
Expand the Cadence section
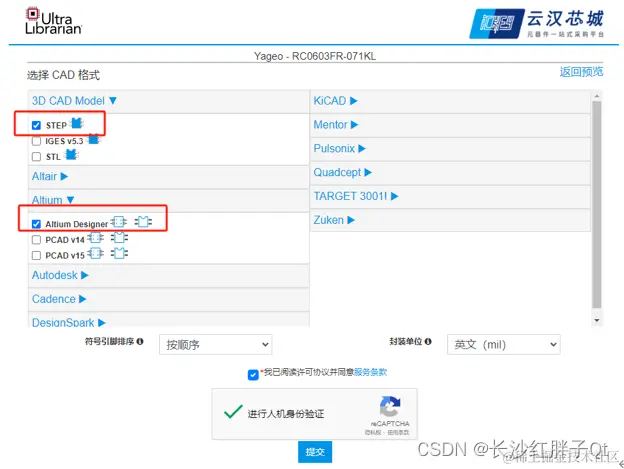59,299
